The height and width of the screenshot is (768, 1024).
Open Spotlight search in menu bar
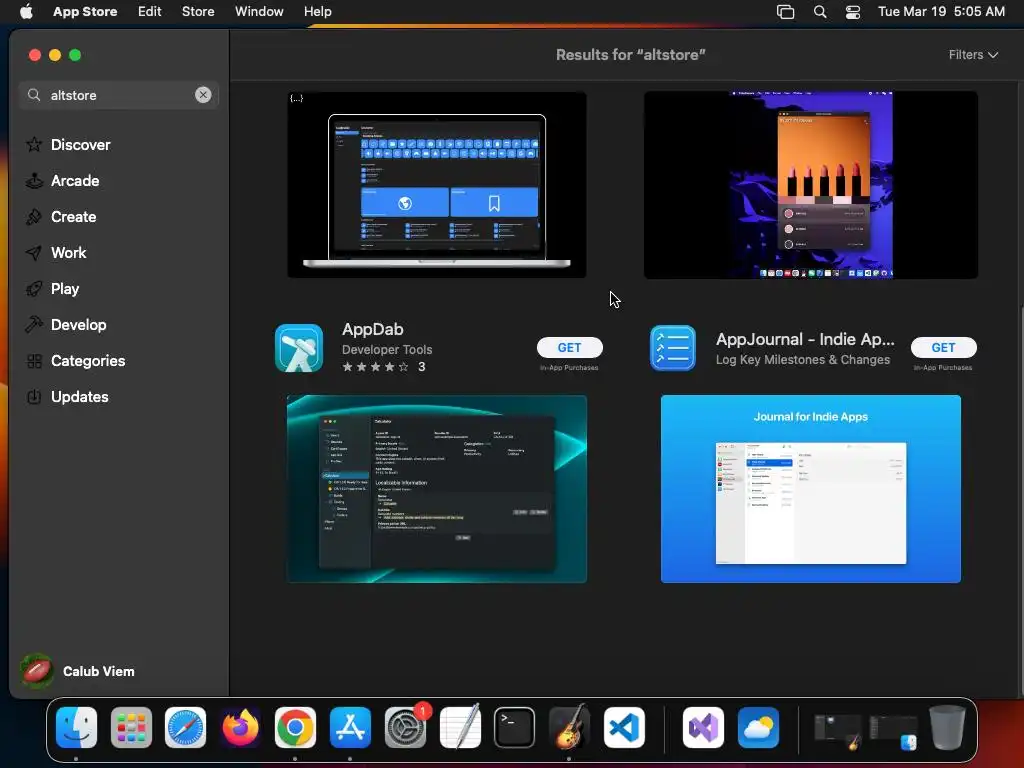point(820,11)
